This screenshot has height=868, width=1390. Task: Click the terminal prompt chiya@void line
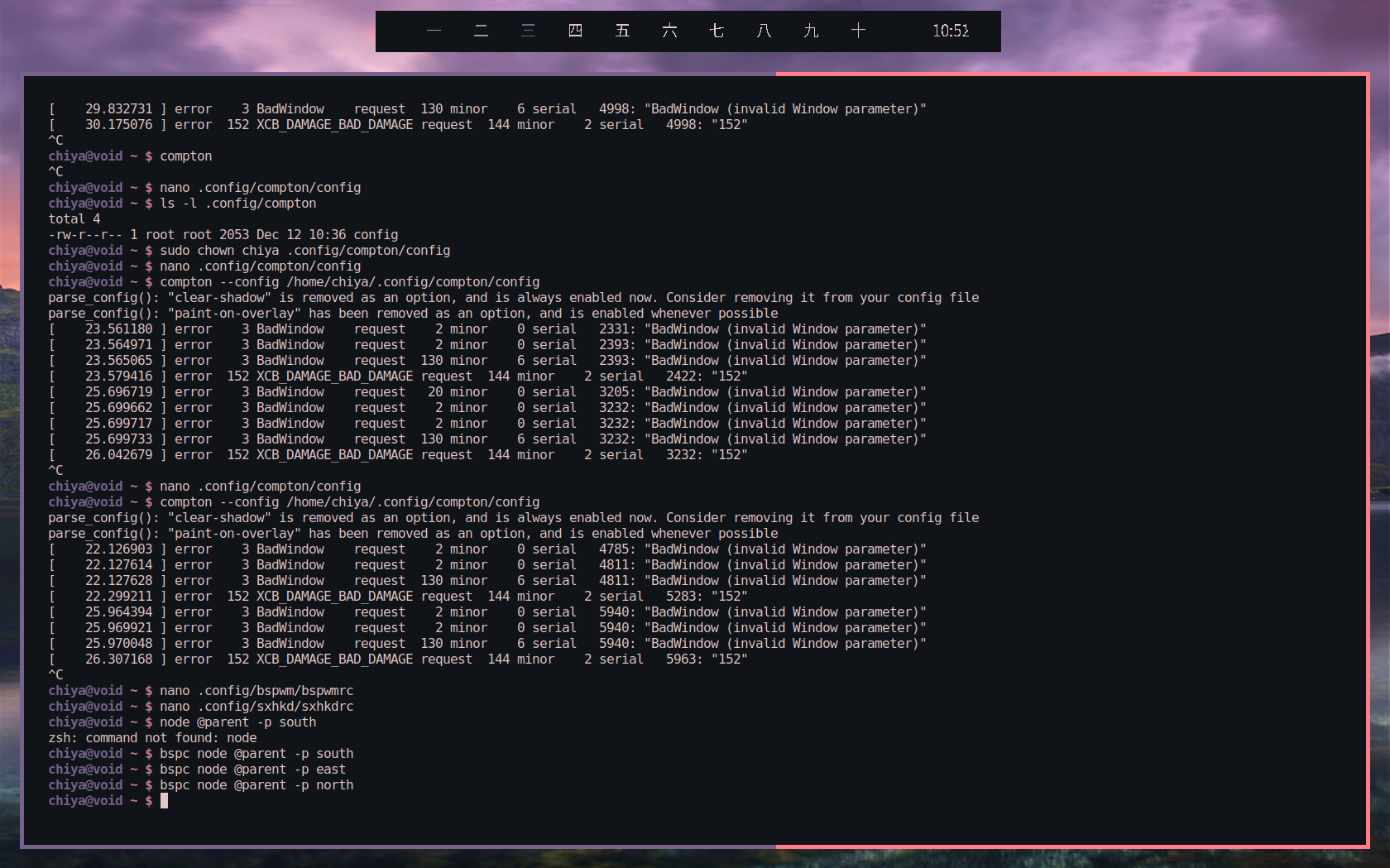(x=85, y=800)
